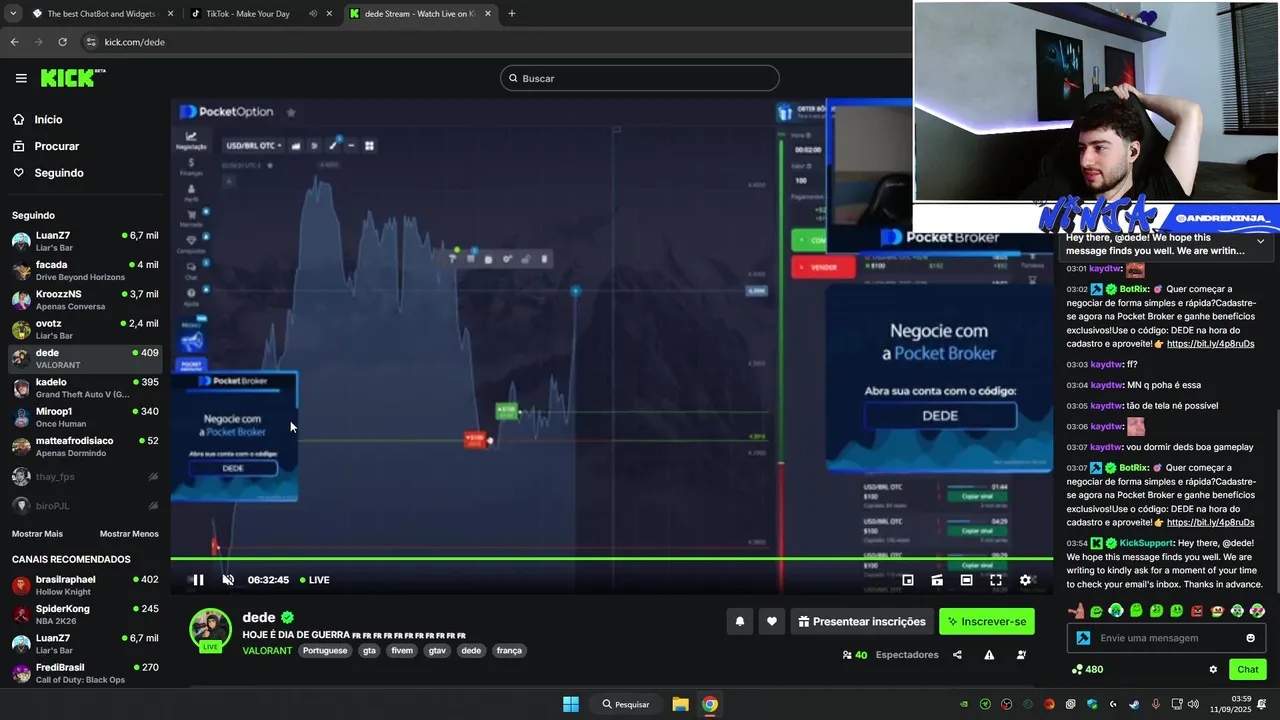The height and width of the screenshot is (720, 1280).
Task: Focus the Buscar search field
Action: coord(640,78)
